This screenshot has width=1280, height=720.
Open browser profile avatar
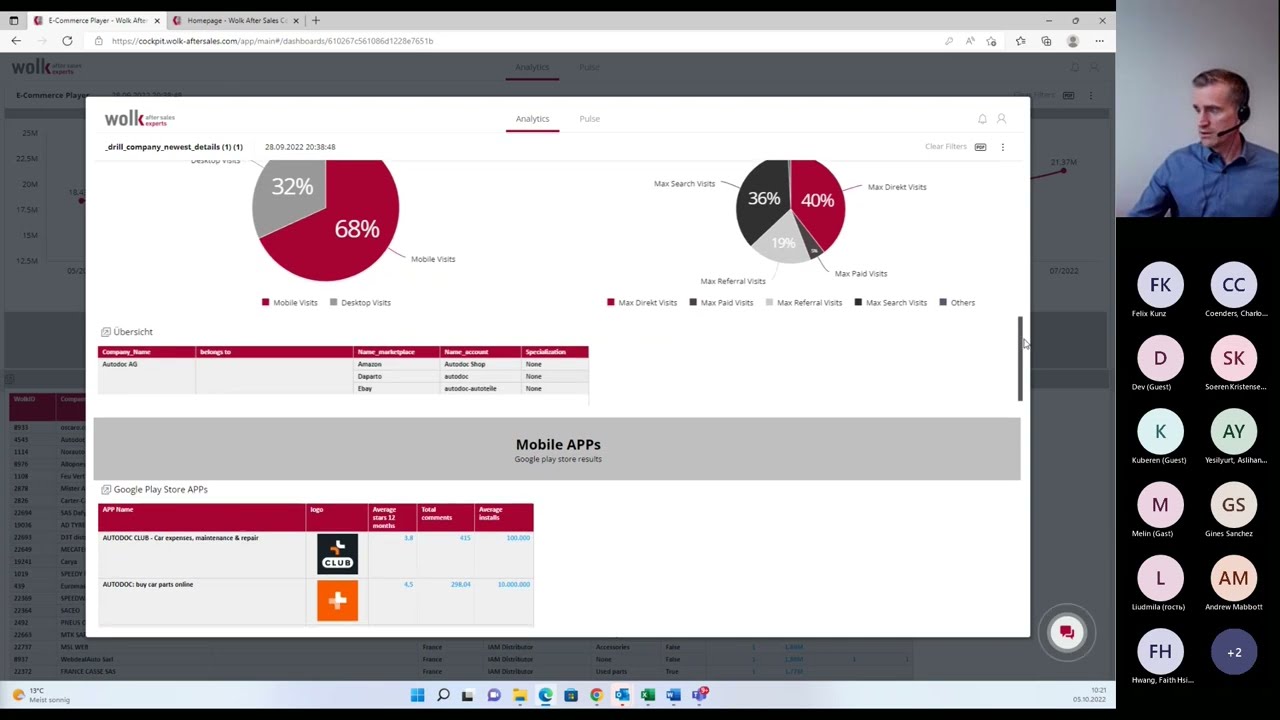tap(1073, 41)
